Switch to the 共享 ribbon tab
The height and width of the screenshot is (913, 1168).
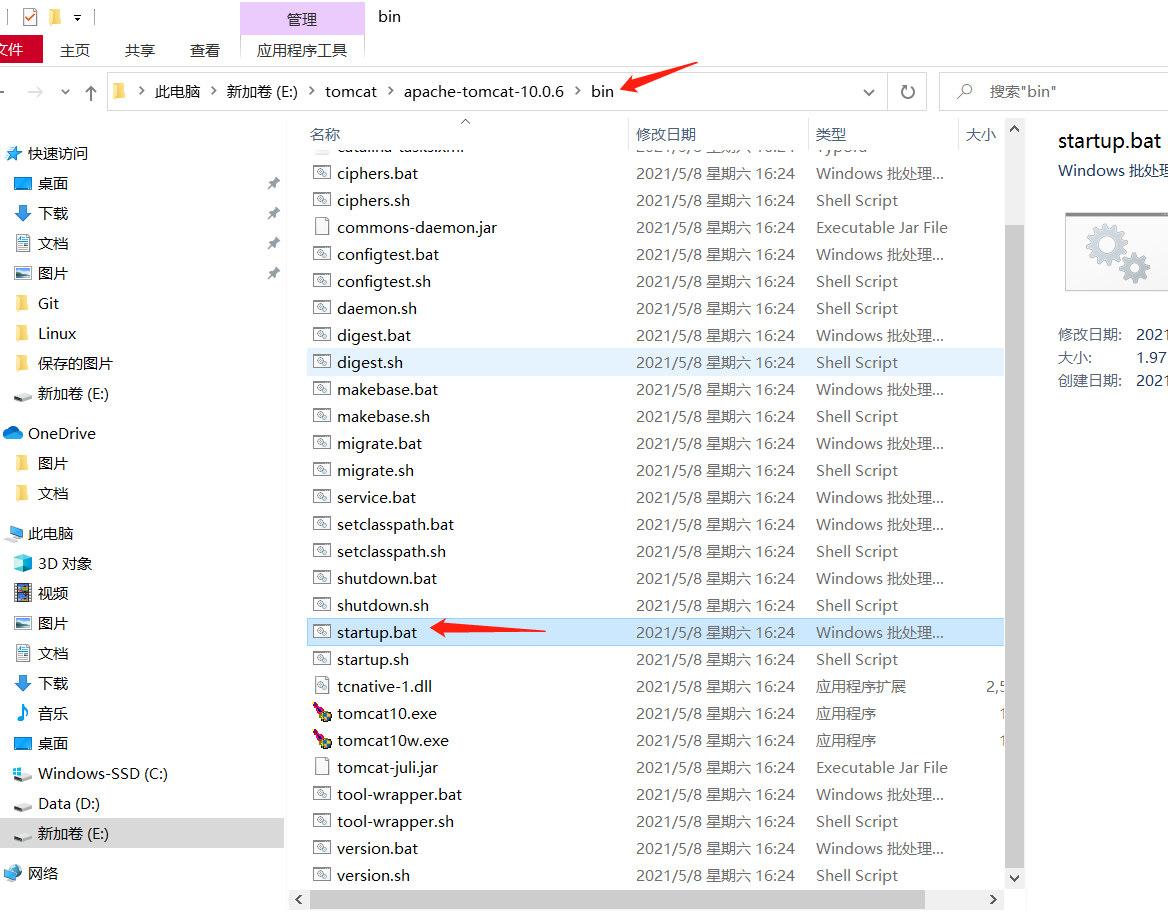tap(139, 51)
